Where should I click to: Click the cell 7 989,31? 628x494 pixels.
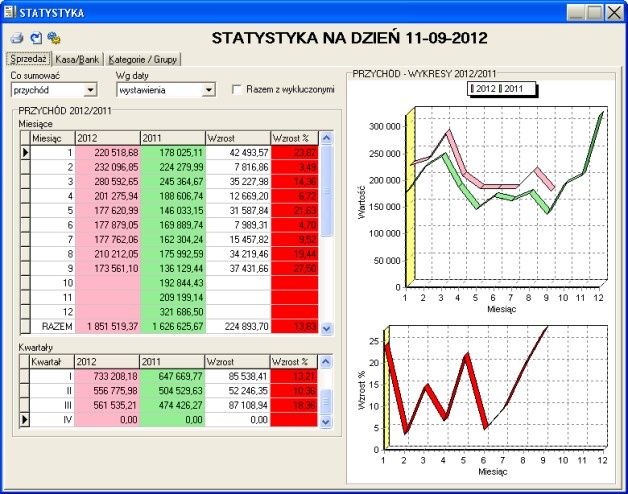pyautogui.click(x=238, y=225)
